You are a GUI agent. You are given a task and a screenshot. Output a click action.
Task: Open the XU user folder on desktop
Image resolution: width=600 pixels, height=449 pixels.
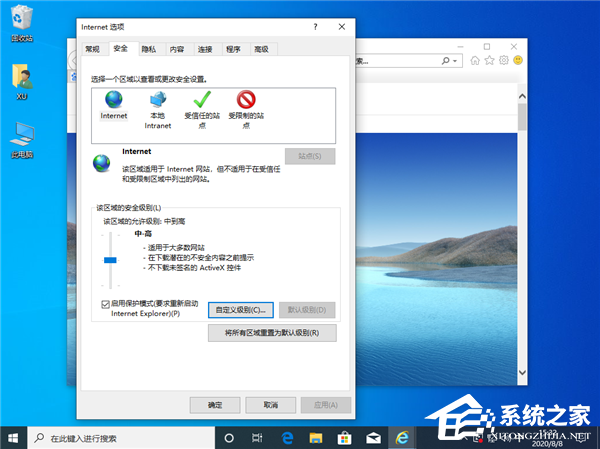(22, 82)
